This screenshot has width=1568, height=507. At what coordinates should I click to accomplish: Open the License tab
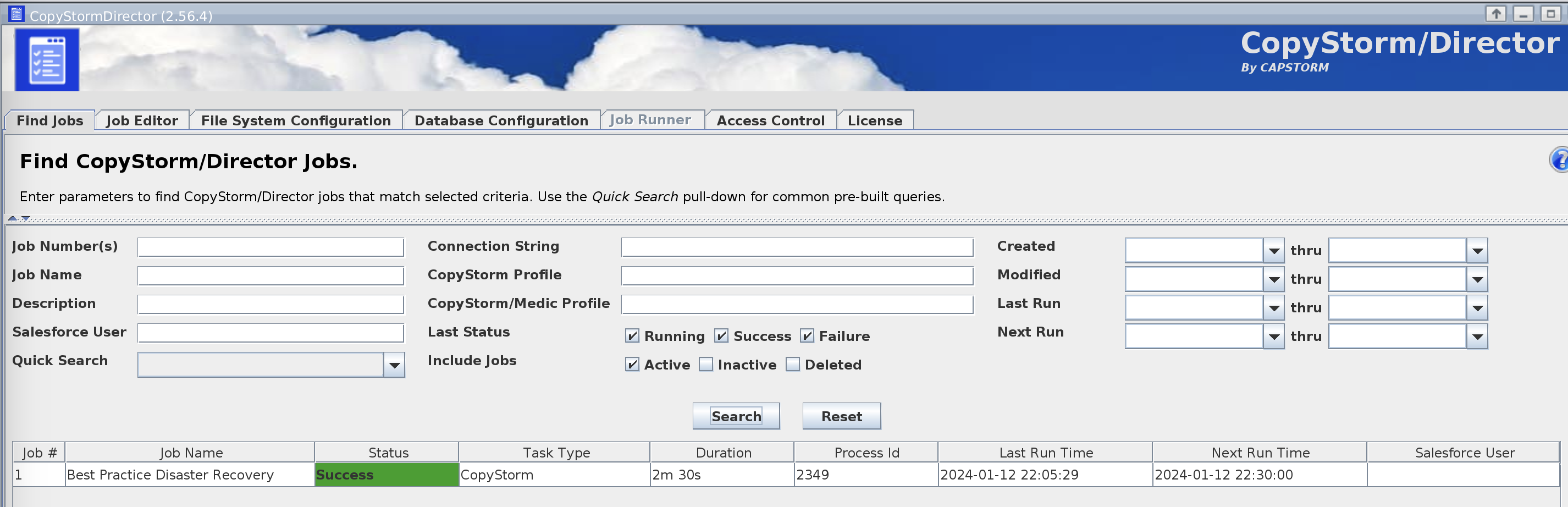tap(875, 120)
